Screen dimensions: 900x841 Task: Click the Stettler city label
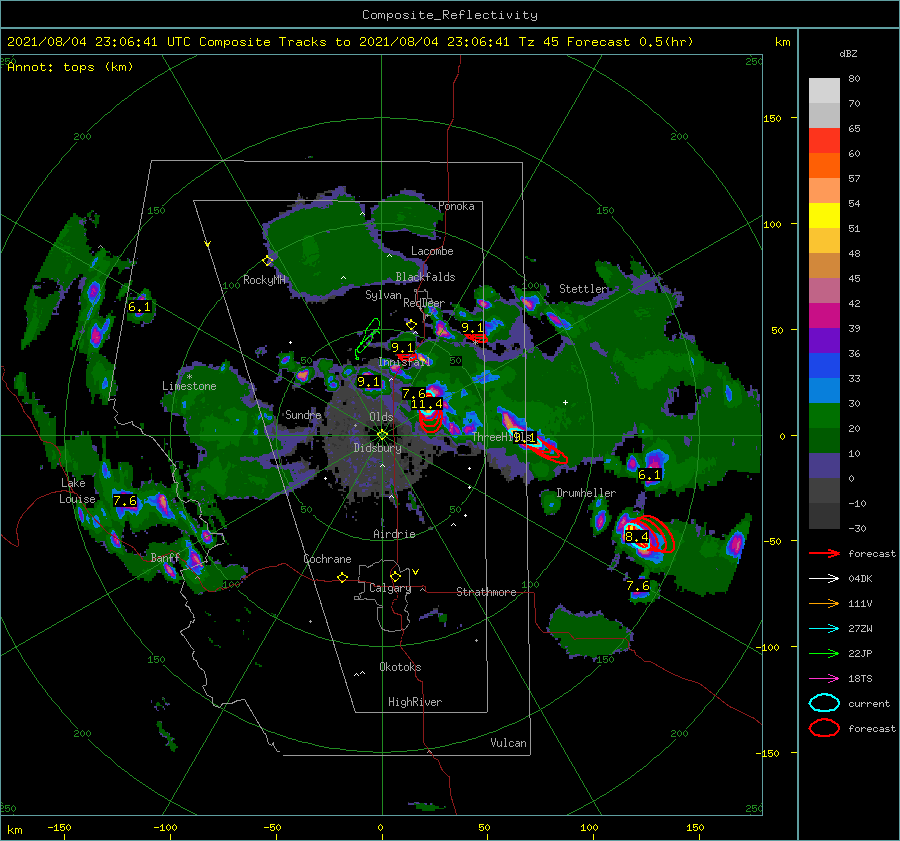[x=583, y=289]
